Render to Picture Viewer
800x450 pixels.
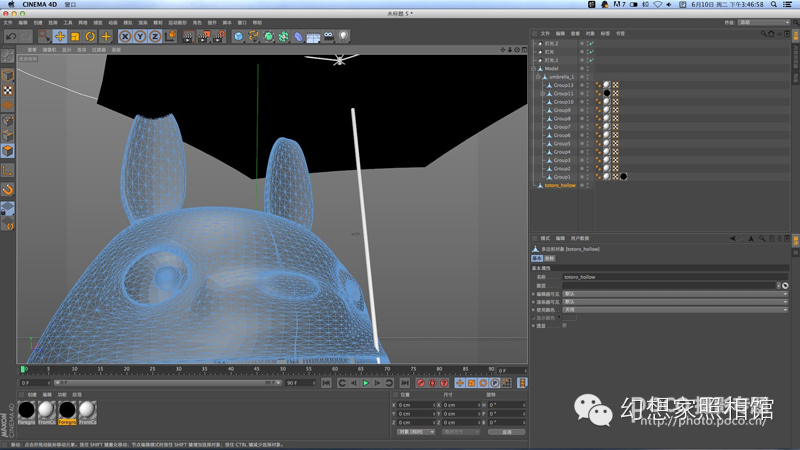coord(204,36)
